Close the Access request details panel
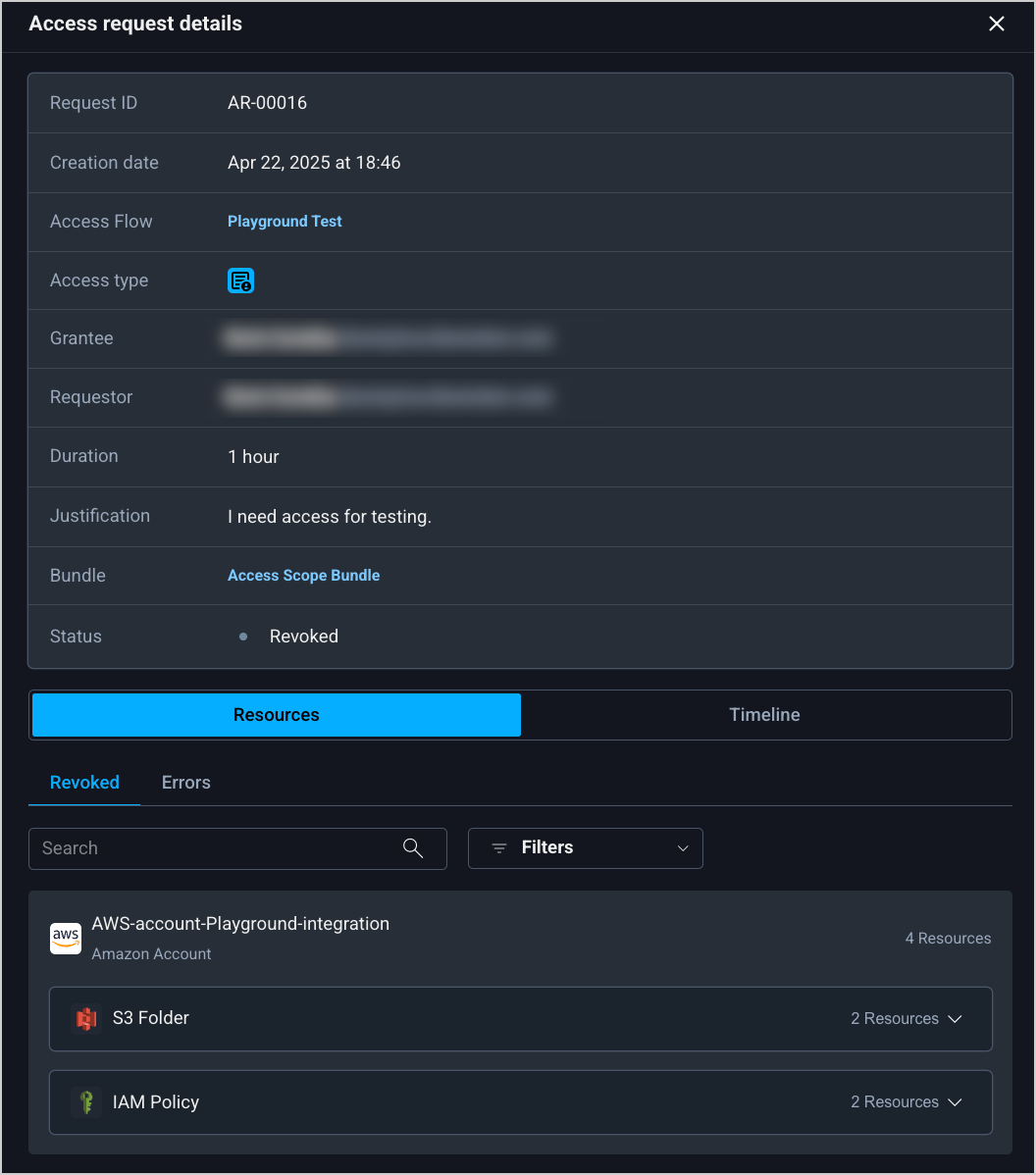This screenshot has height=1175, width=1036. (x=996, y=24)
